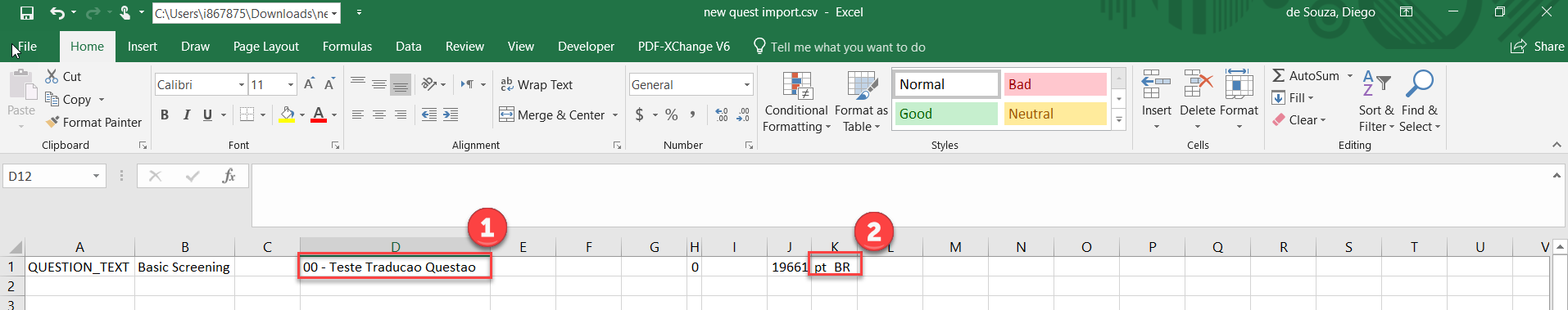This screenshot has height=310, width=1568.
Task: Click the Format Painter brush icon
Action: (52, 122)
